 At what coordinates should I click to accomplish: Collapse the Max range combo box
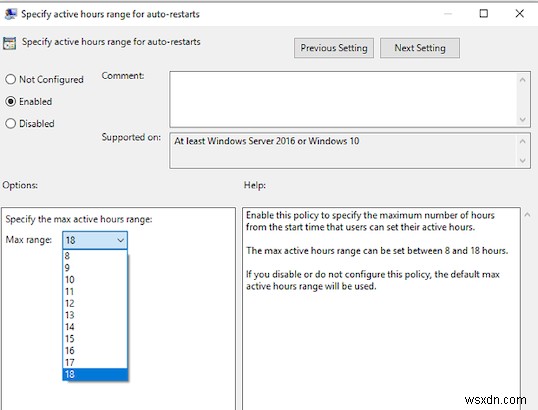coord(95,240)
